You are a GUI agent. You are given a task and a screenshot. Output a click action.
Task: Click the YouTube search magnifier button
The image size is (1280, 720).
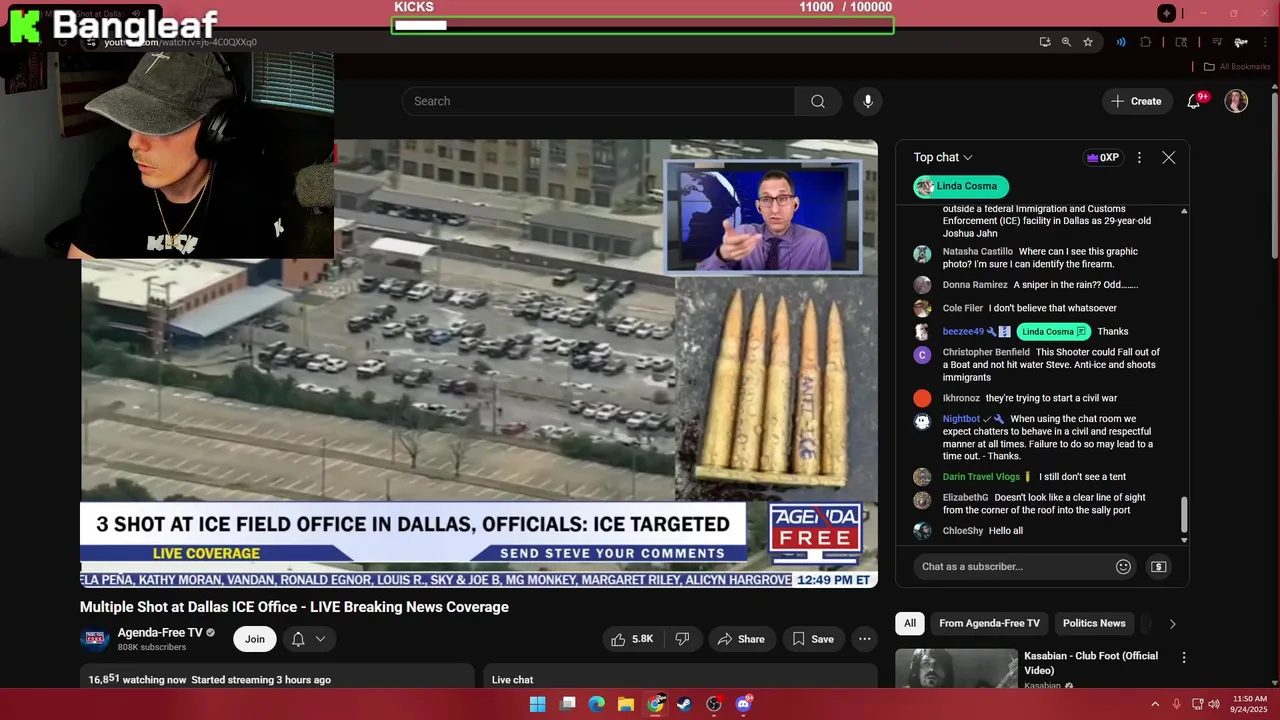pyautogui.click(x=818, y=101)
